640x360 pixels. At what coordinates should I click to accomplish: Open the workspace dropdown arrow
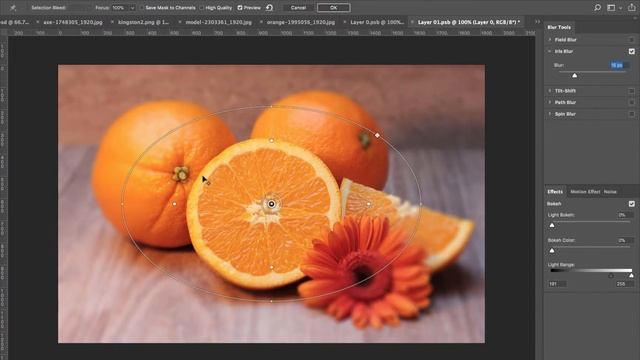coord(620,8)
